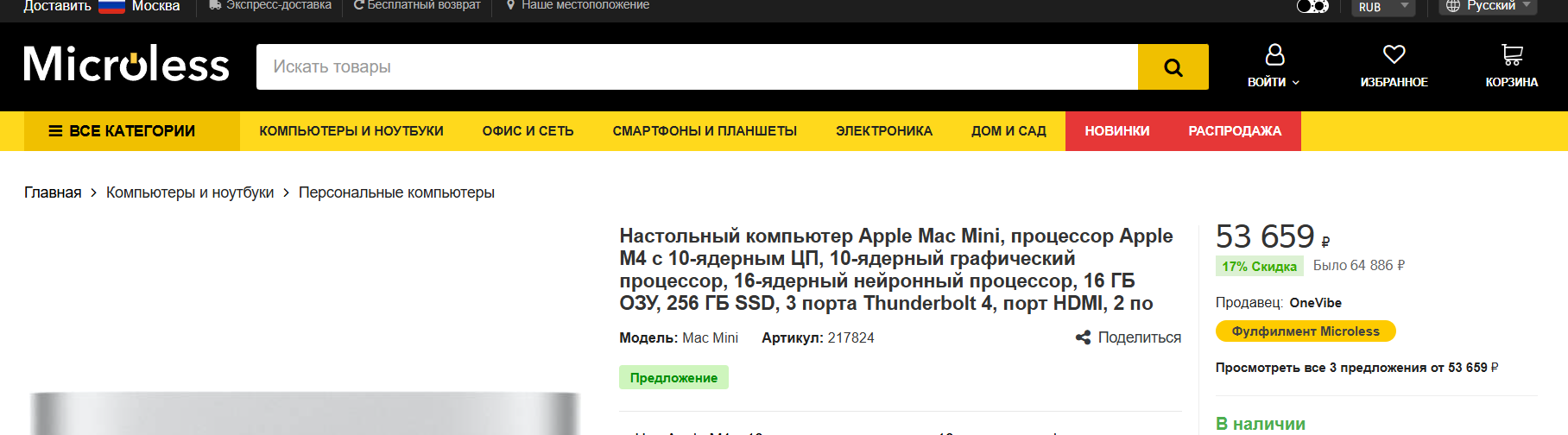Click the В наличии stock status
This screenshot has width=1568, height=435.
point(1261,424)
